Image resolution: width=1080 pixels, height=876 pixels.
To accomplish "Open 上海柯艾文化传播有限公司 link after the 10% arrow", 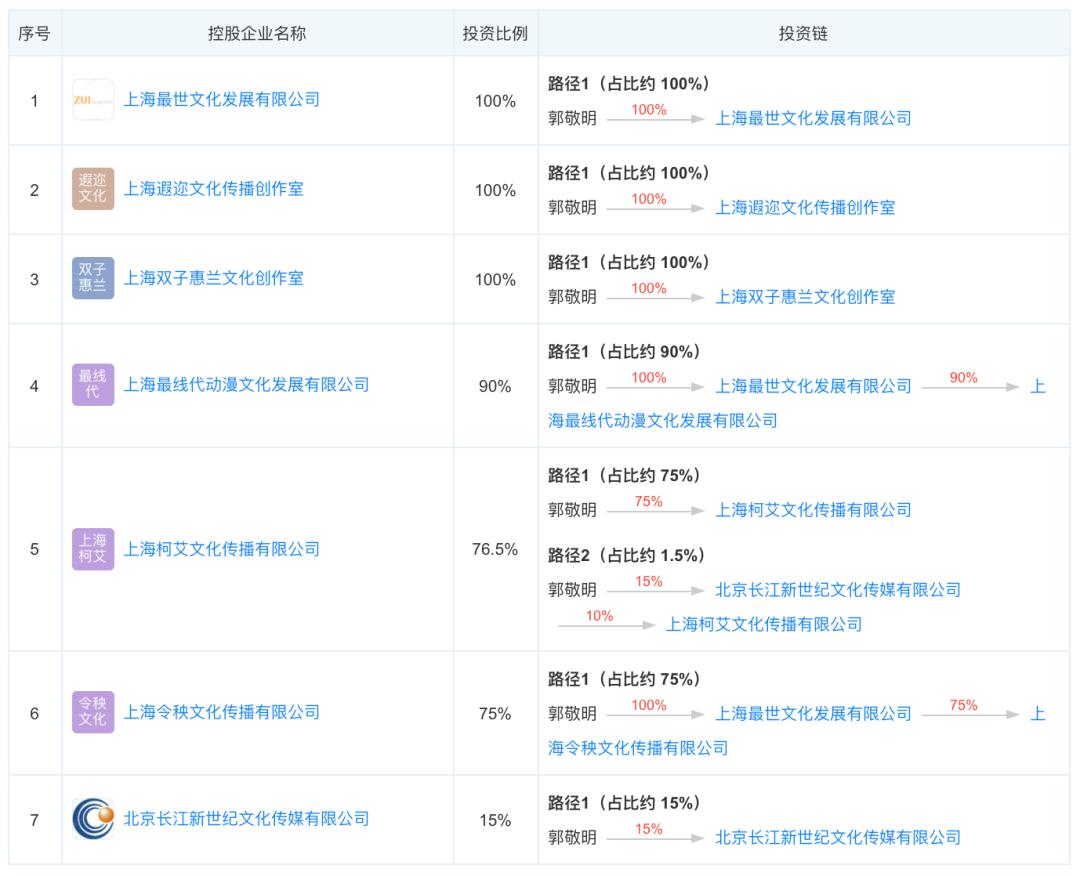I will point(764,625).
